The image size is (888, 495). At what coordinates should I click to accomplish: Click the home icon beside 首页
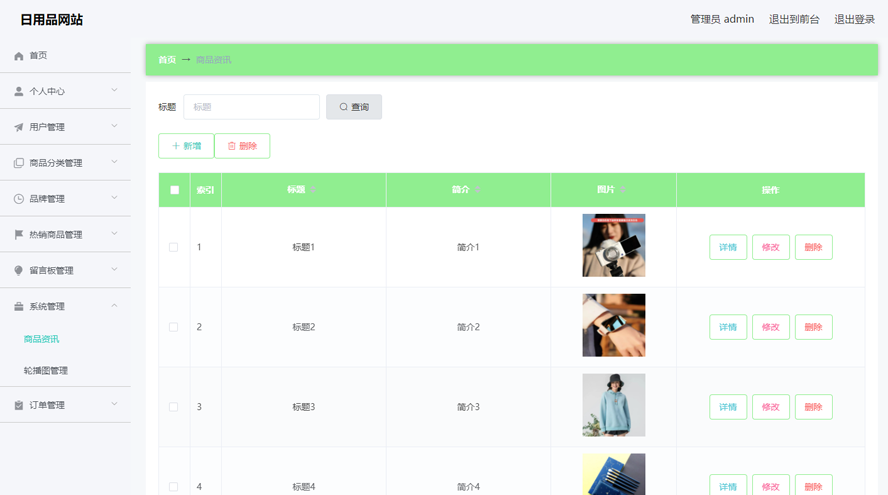(19, 56)
